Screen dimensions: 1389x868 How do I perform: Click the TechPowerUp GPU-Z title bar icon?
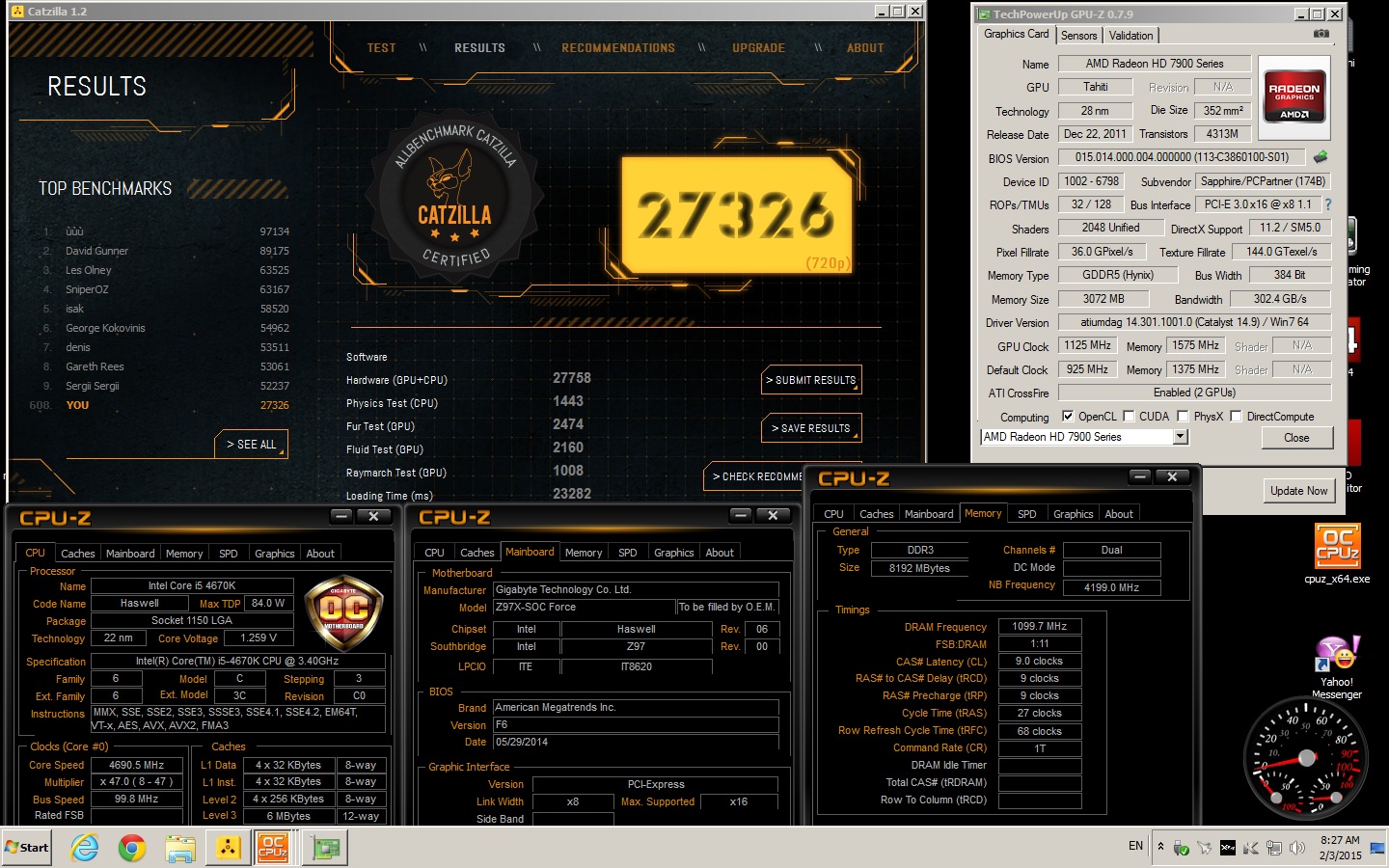pos(983,14)
